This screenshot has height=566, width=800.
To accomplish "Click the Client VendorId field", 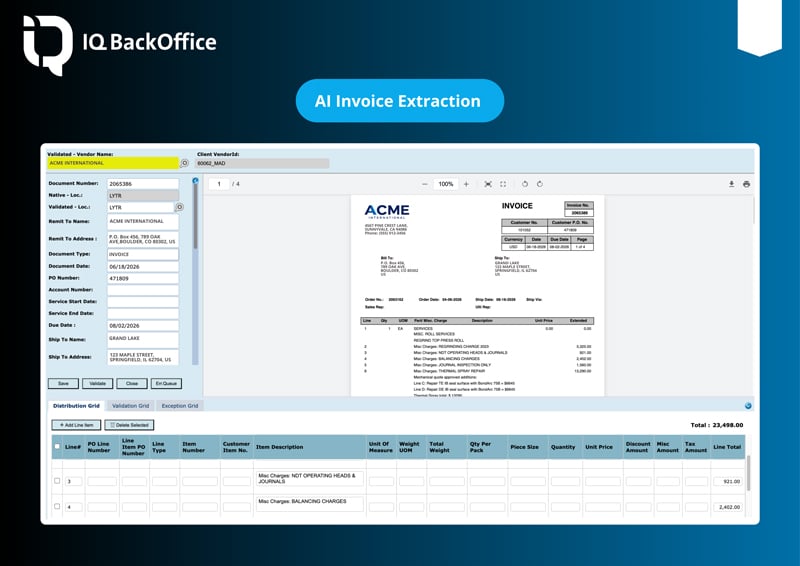I will (263, 163).
